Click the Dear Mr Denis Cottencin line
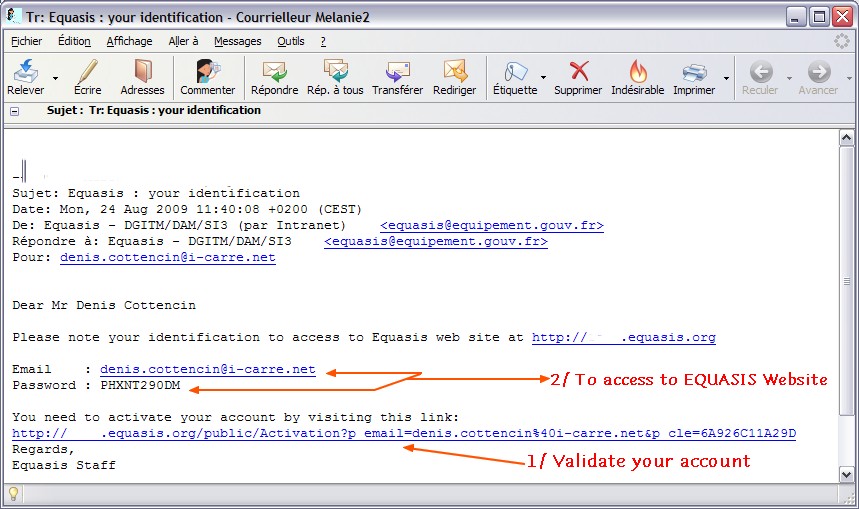The width and height of the screenshot is (859, 509). 104,305
